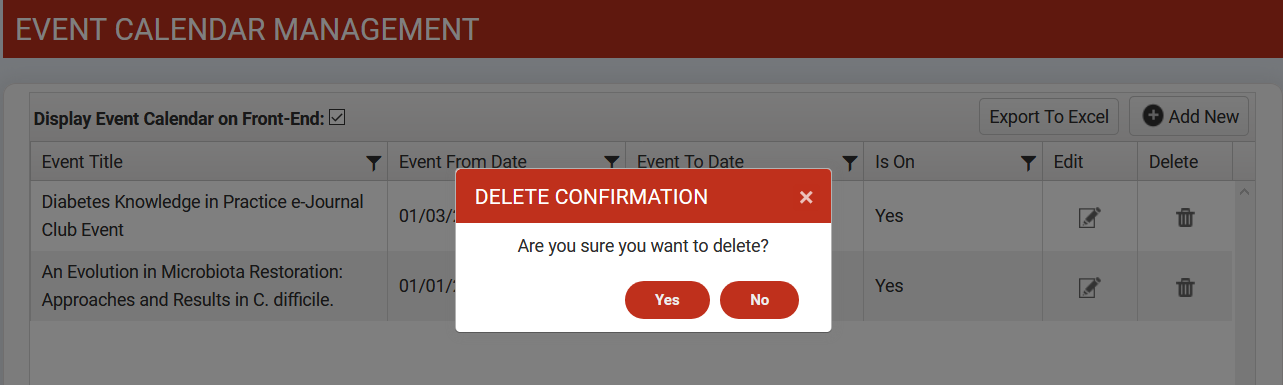The height and width of the screenshot is (385, 1283).
Task: Open filter for Event To Date column
Action: (x=849, y=162)
